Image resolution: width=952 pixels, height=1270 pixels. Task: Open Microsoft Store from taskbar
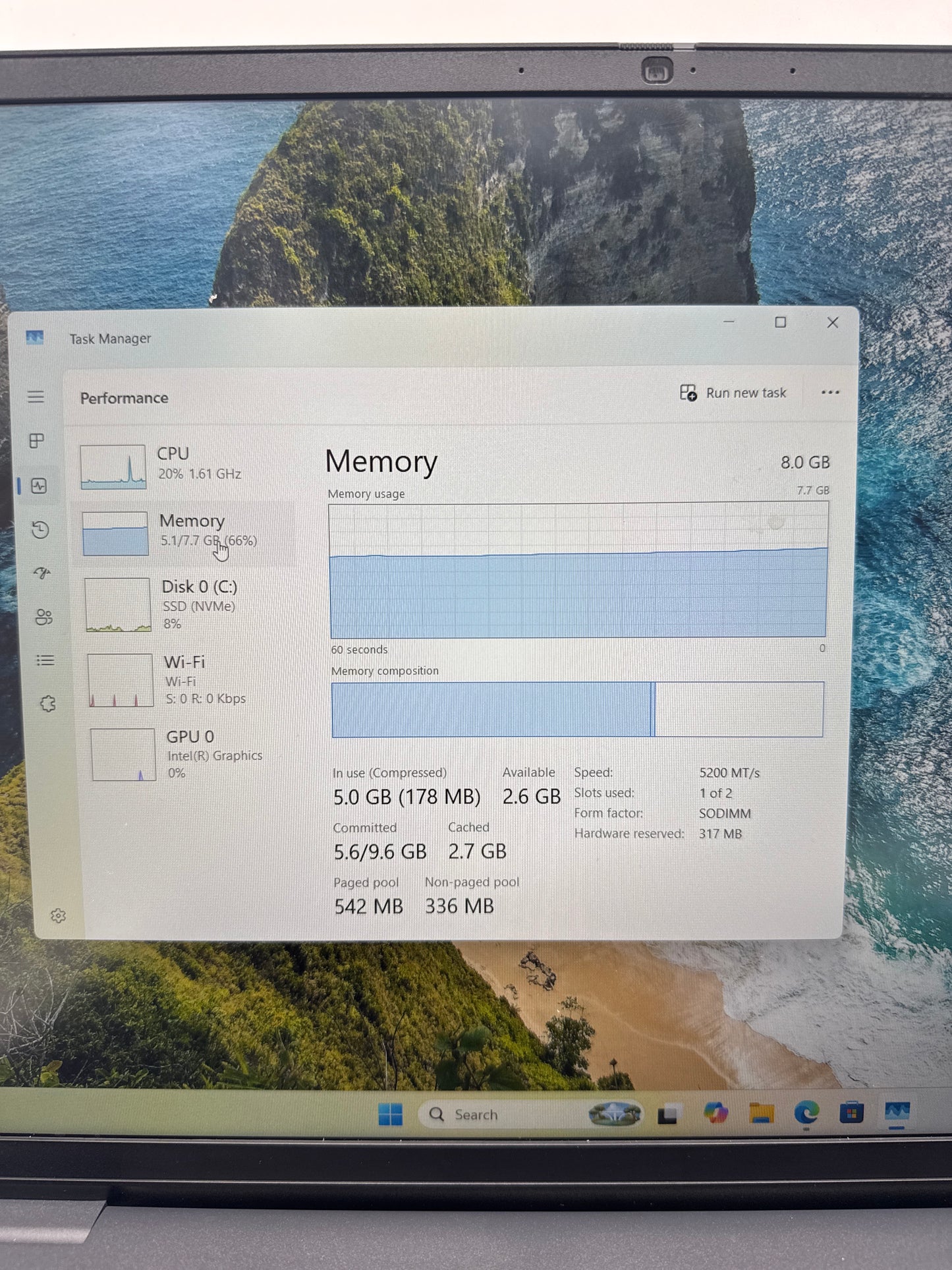coord(851,1112)
